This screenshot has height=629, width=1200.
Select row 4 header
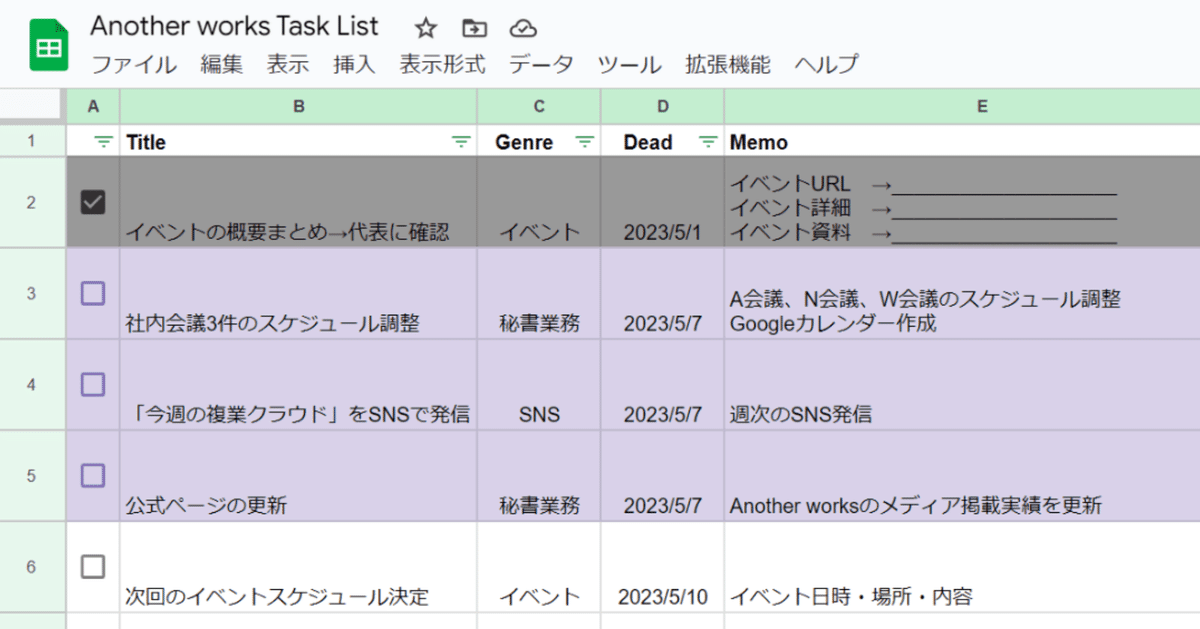(32, 384)
